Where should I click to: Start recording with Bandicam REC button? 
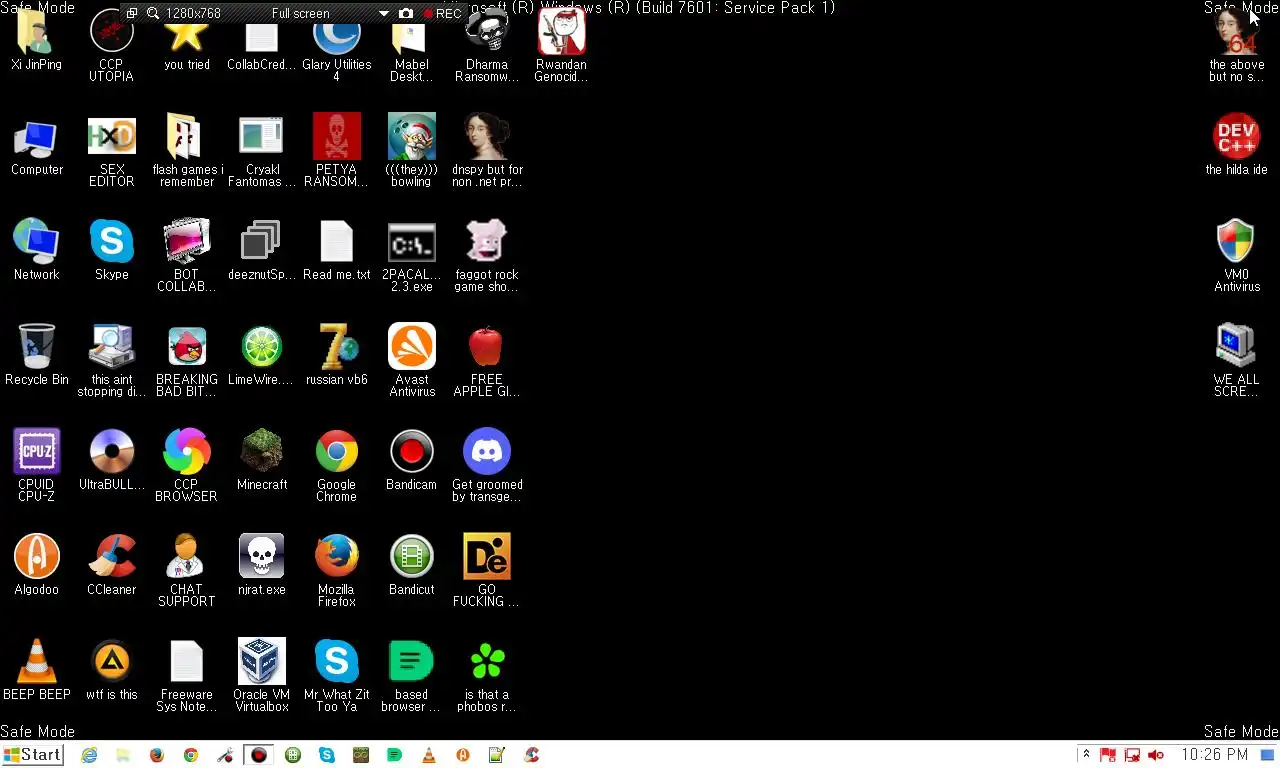442,14
